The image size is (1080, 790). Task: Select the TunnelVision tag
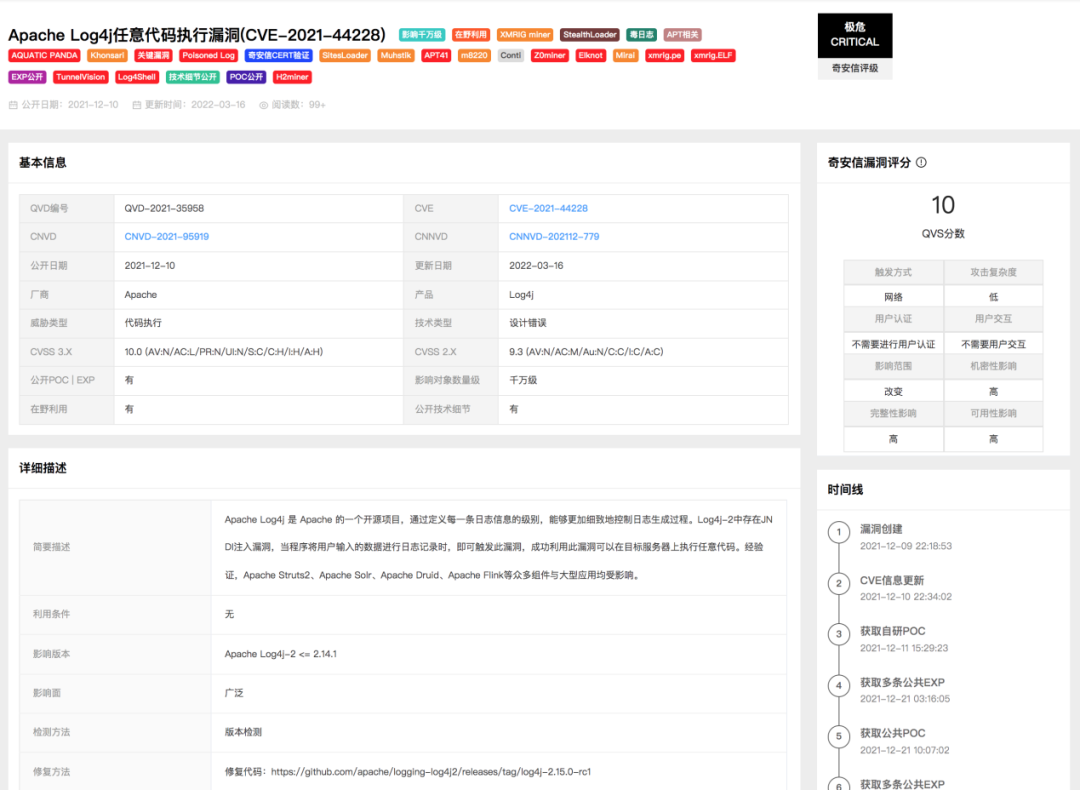[x=81, y=77]
